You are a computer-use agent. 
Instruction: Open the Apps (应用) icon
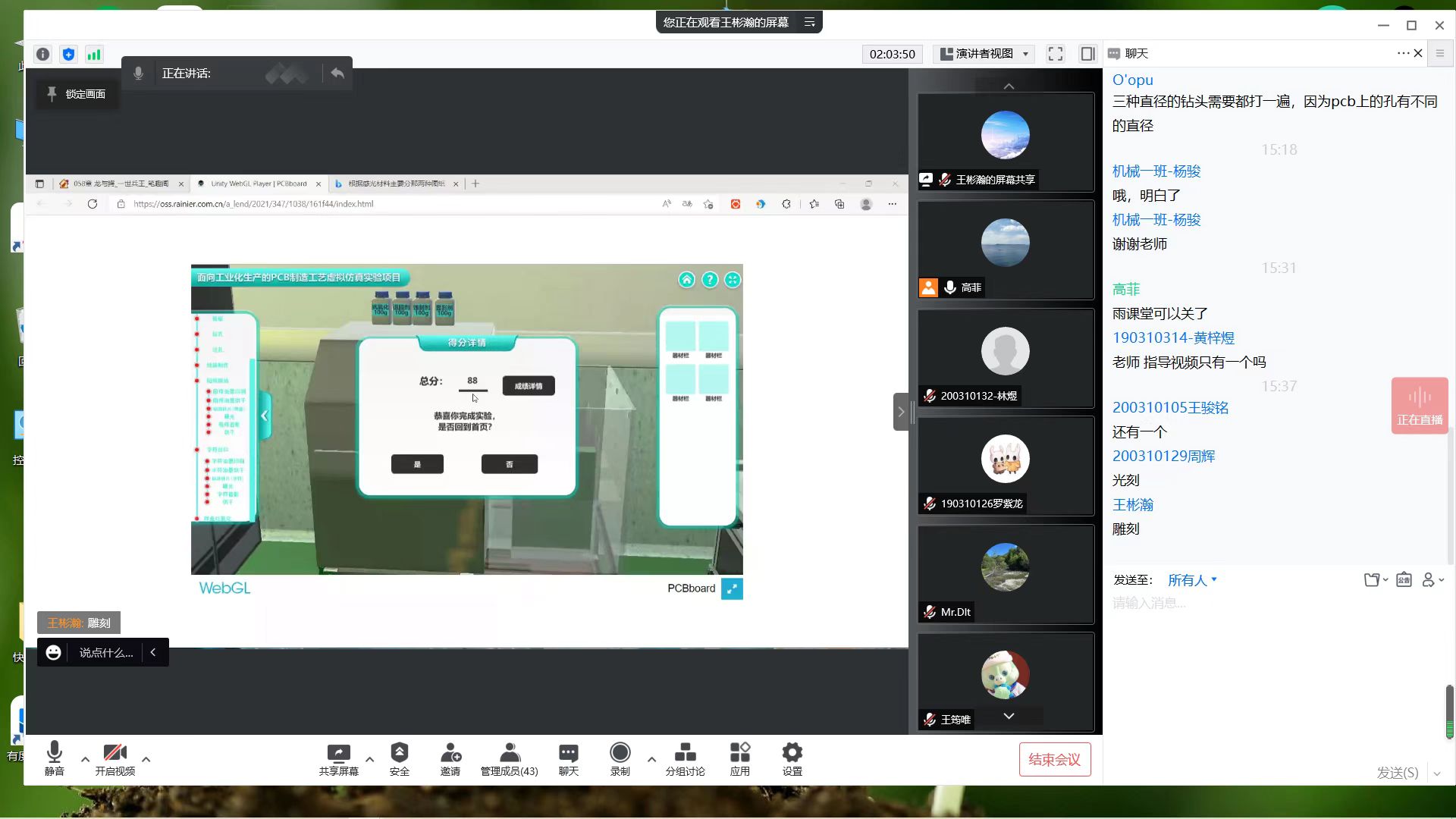(739, 753)
